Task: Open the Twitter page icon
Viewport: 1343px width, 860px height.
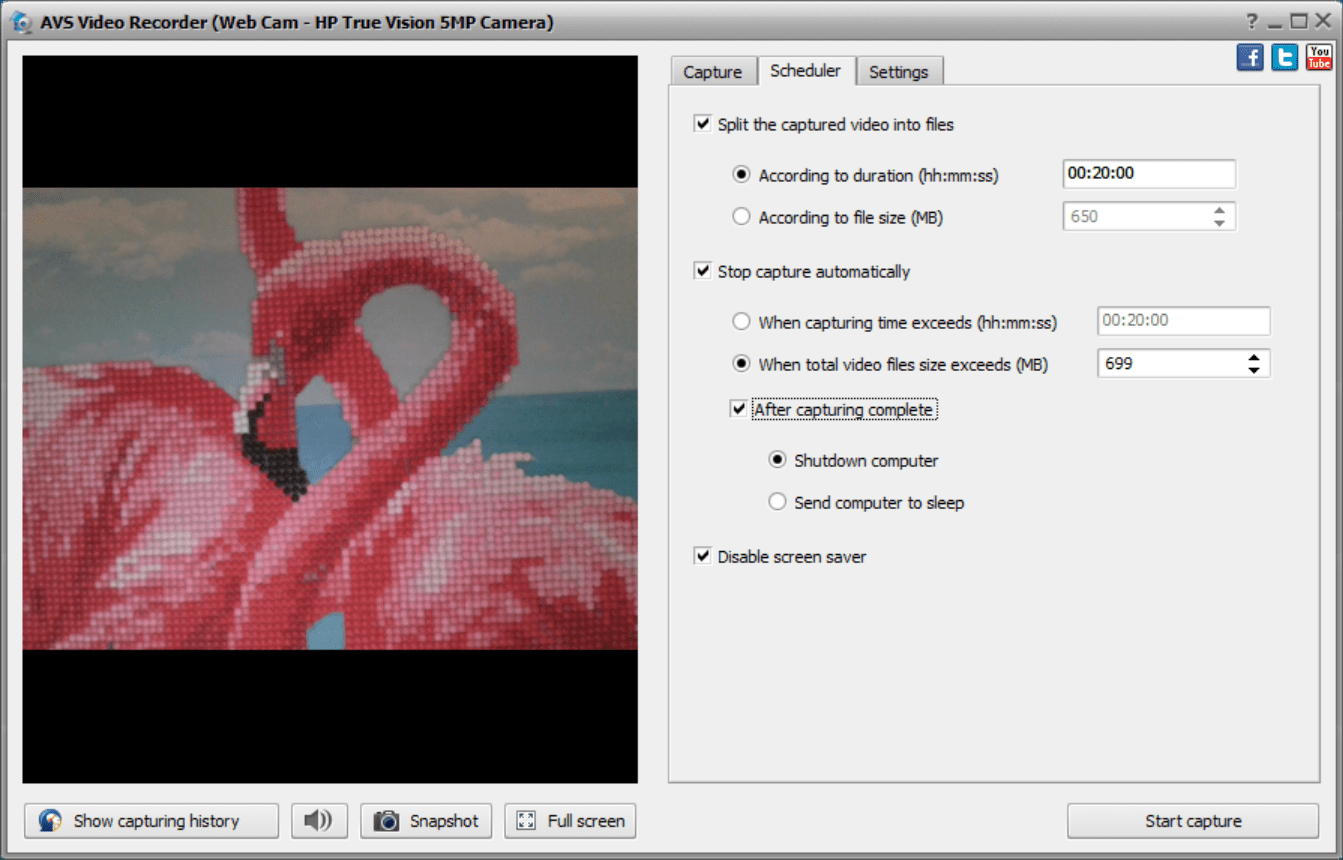Action: point(1285,57)
